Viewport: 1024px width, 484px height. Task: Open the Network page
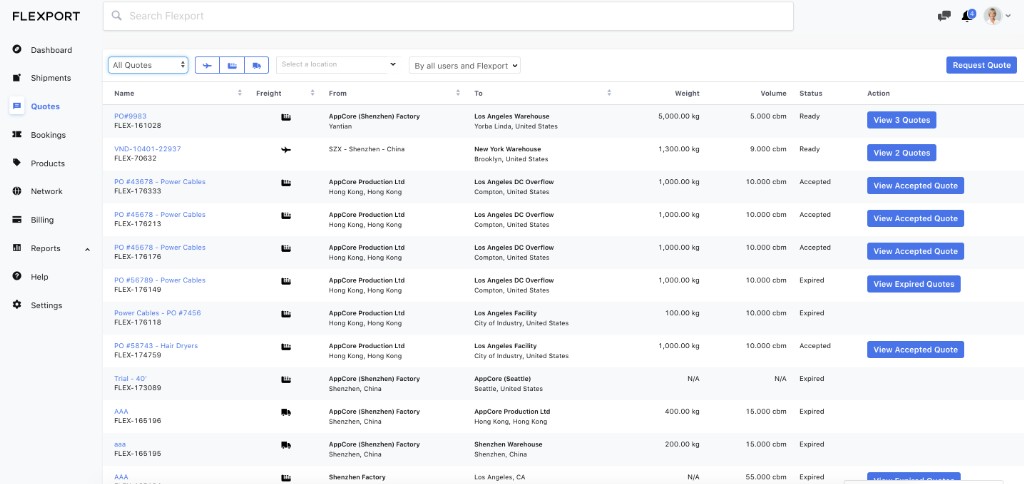pos(46,191)
